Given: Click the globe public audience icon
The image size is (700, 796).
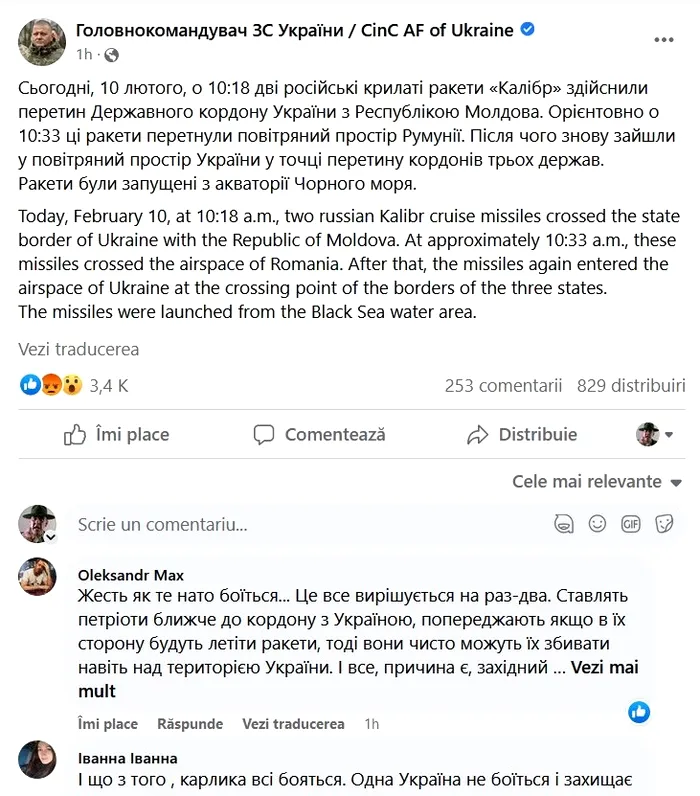Looking at the screenshot, I should pyautogui.click(x=111, y=55).
